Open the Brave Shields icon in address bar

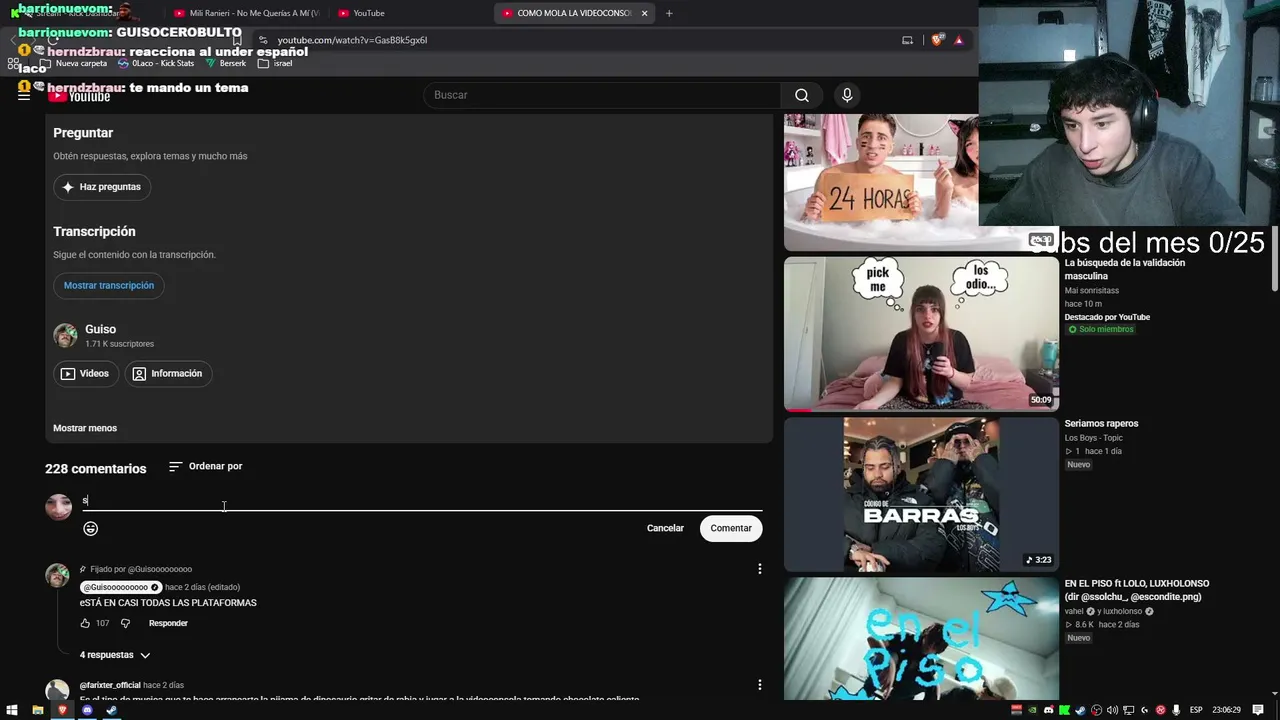[x=937, y=40]
